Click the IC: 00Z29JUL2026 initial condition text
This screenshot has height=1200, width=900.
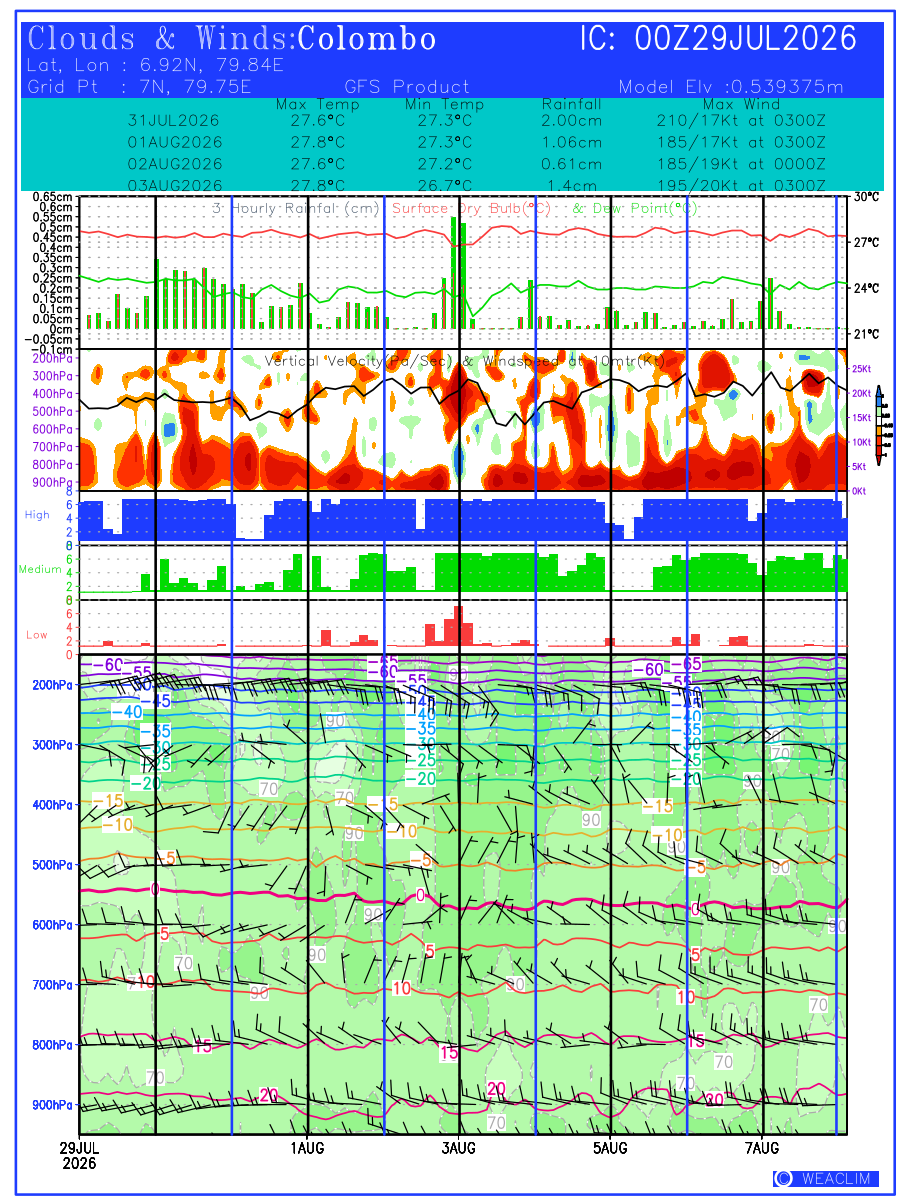[719, 39]
